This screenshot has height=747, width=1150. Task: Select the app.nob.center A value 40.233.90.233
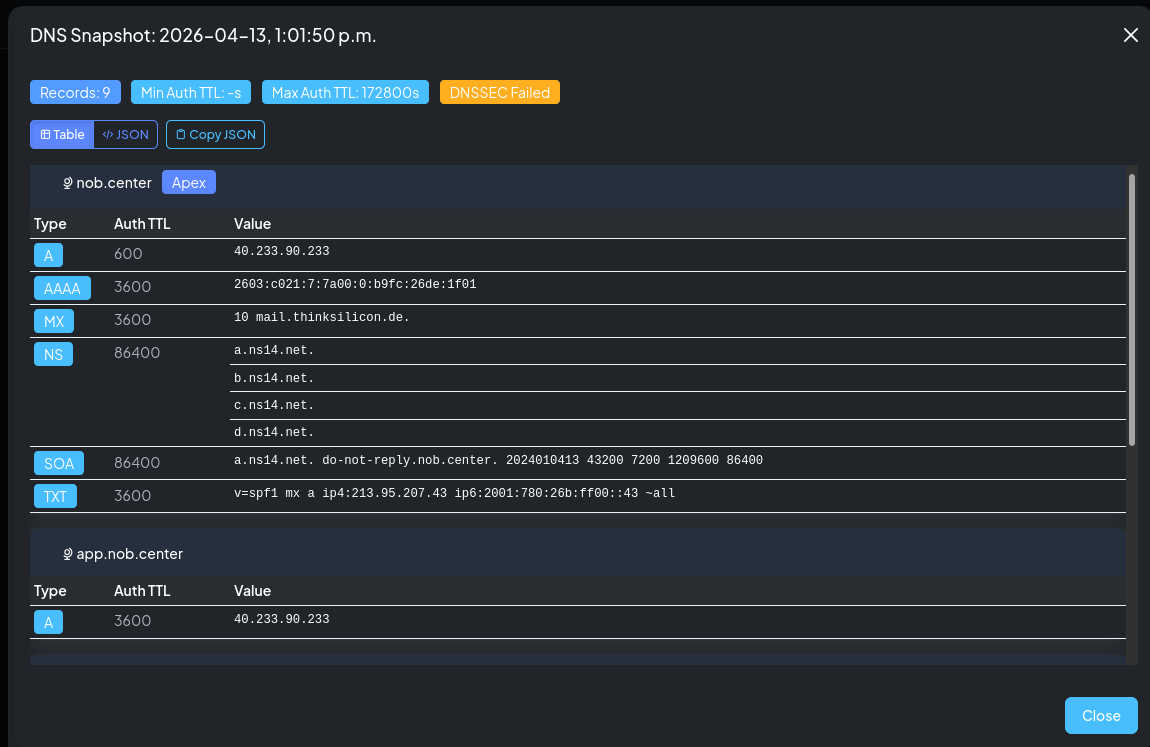pyautogui.click(x=282, y=619)
